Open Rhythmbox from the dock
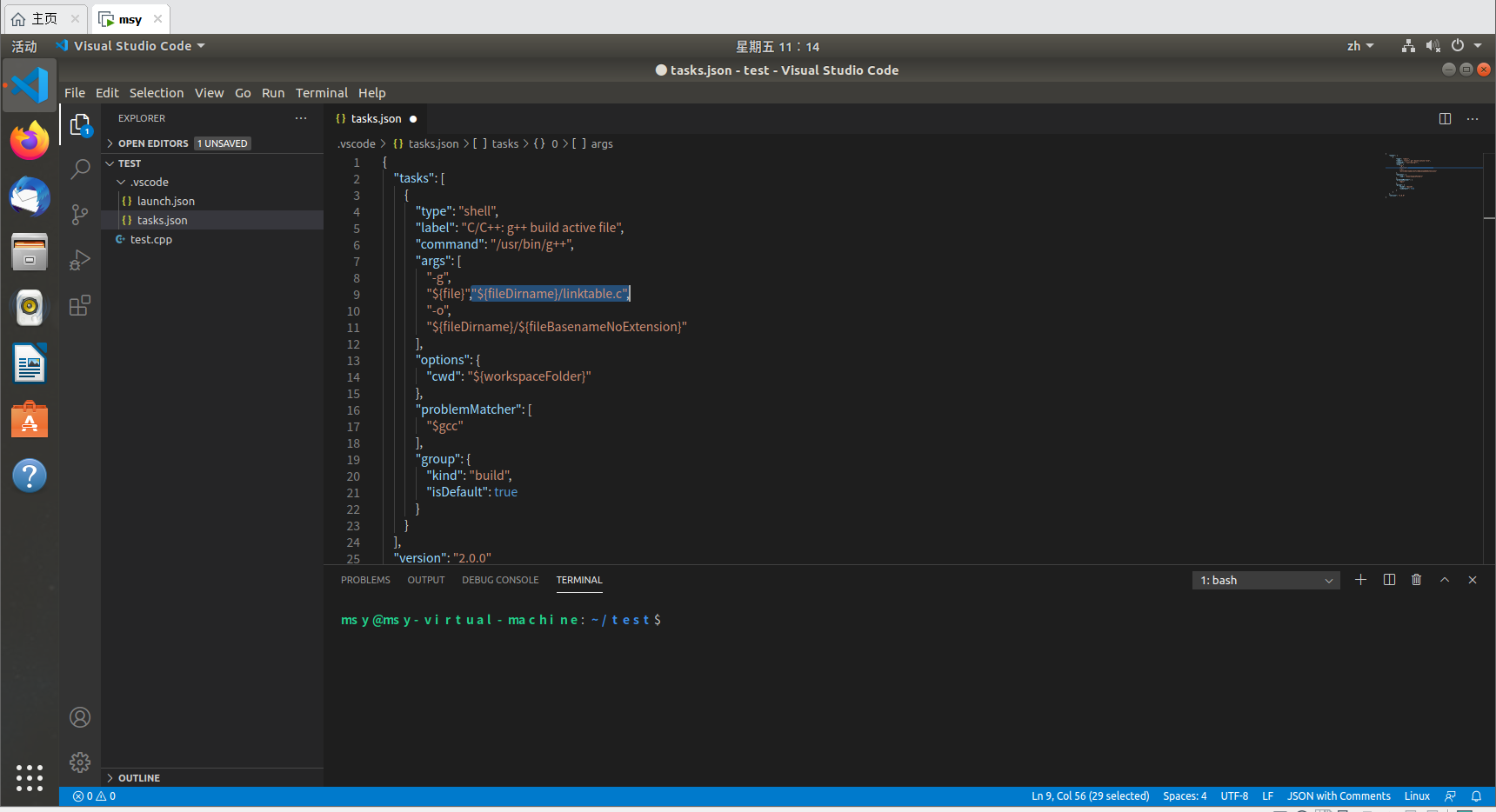Image resolution: width=1496 pixels, height=812 pixels. [30, 308]
